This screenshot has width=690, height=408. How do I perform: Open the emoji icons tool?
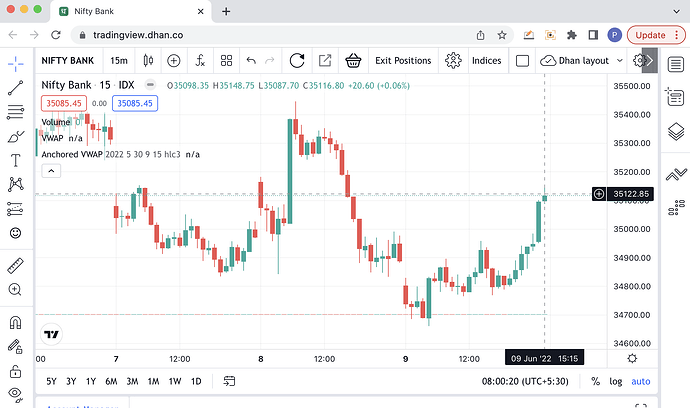[15, 233]
